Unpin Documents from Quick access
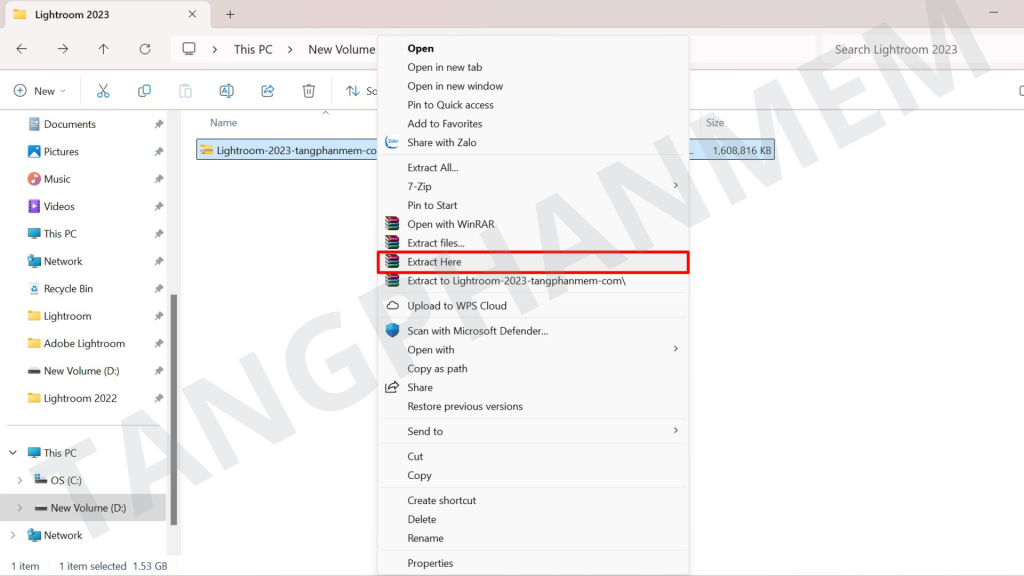 [158, 125]
